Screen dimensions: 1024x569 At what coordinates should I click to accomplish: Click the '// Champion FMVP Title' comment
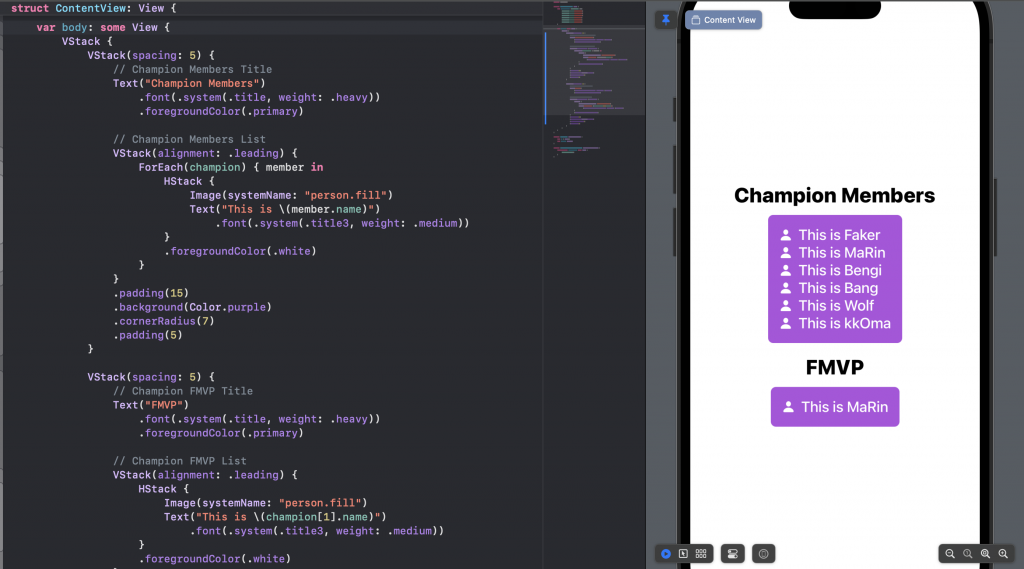click(x=183, y=391)
